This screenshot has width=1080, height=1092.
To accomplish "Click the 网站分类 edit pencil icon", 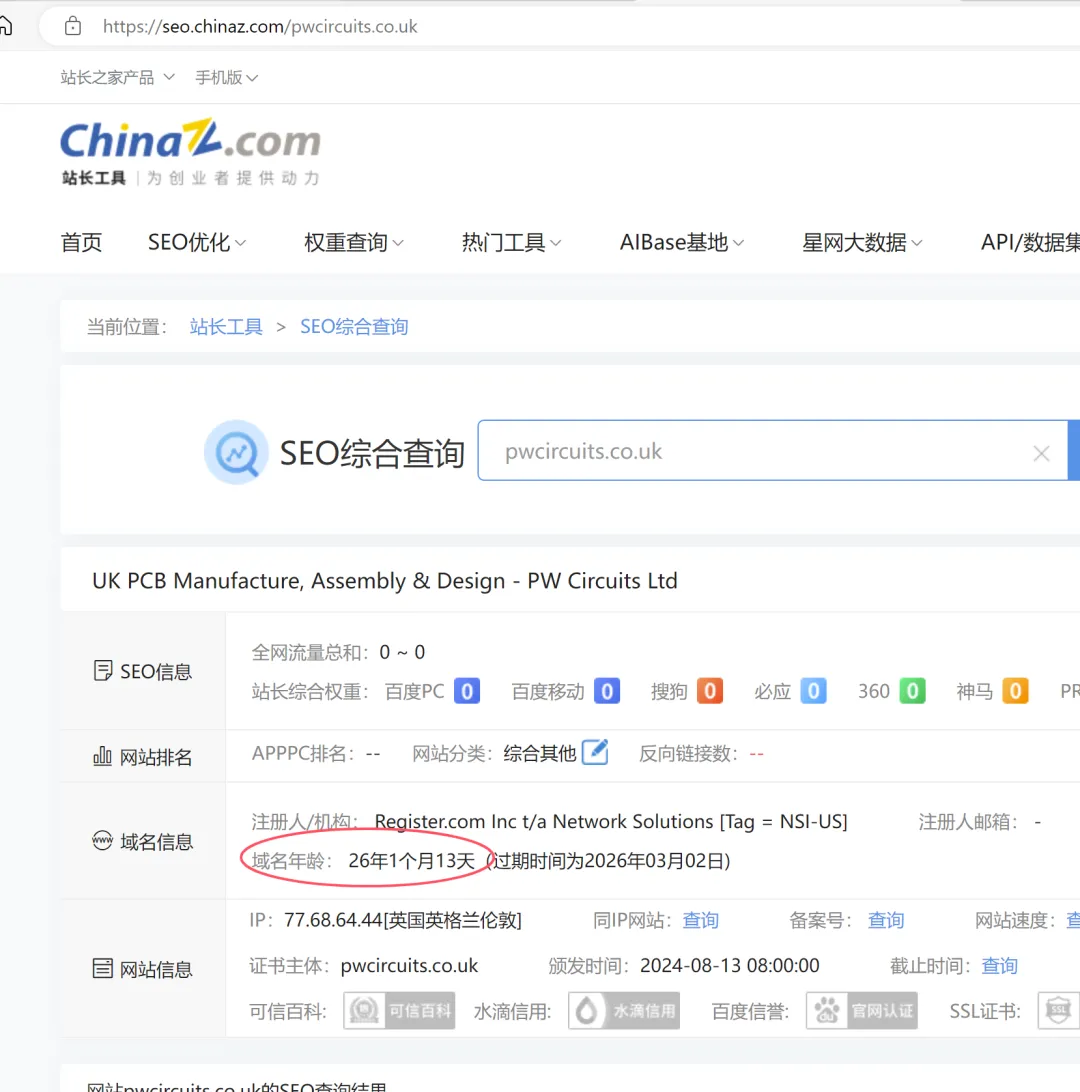I will coord(595,752).
